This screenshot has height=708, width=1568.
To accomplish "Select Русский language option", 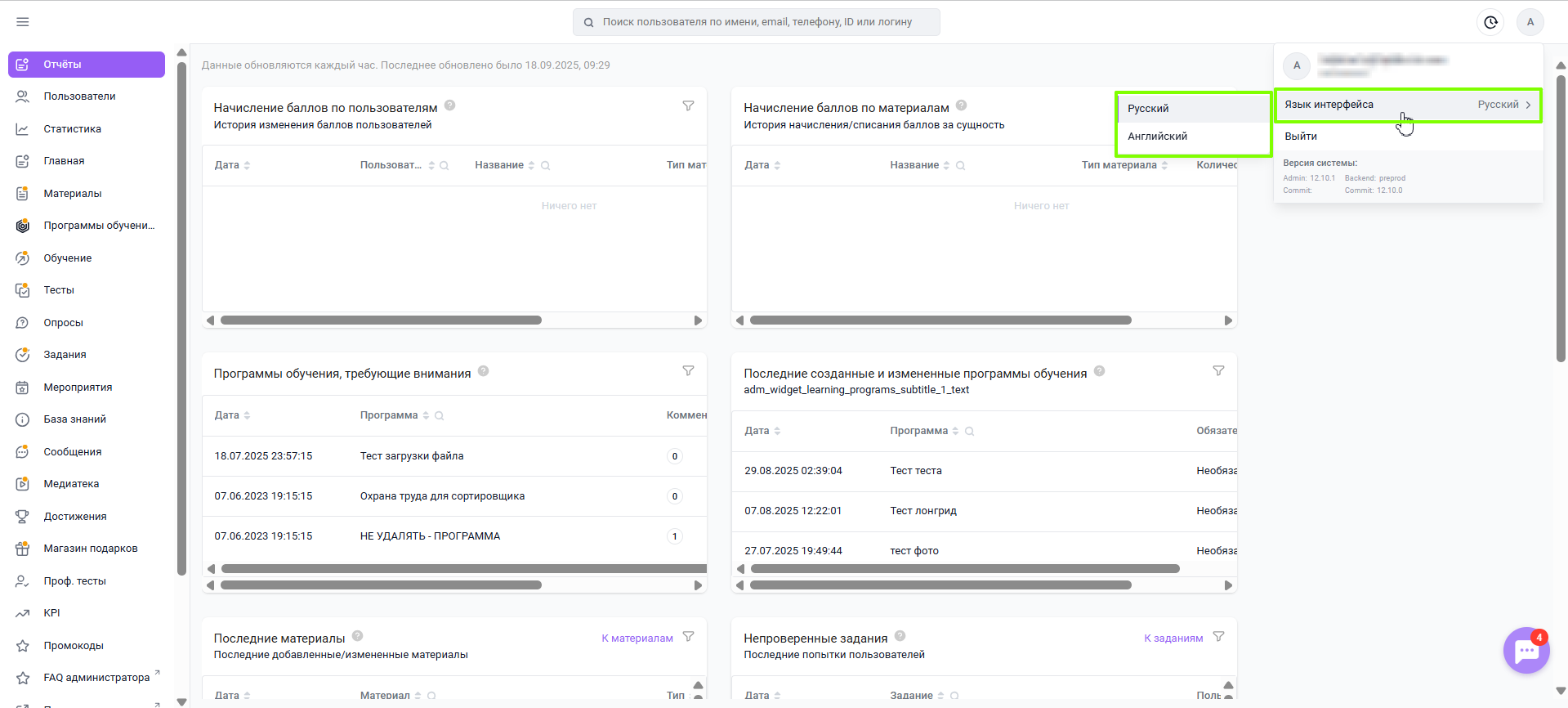I will pyautogui.click(x=1194, y=109).
